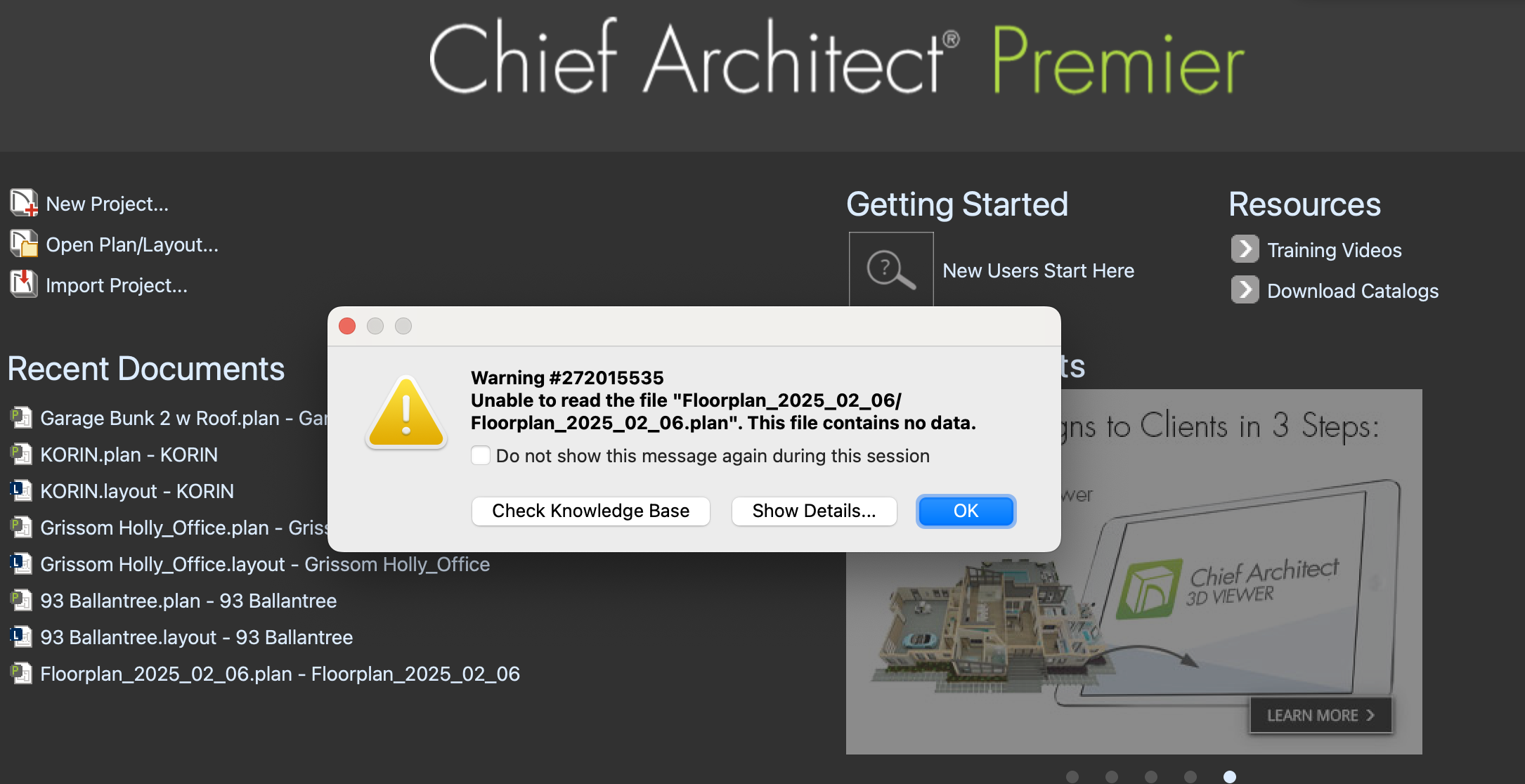Open Garage Bunk 2 w Roof.plan recent document

click(183, 418)
